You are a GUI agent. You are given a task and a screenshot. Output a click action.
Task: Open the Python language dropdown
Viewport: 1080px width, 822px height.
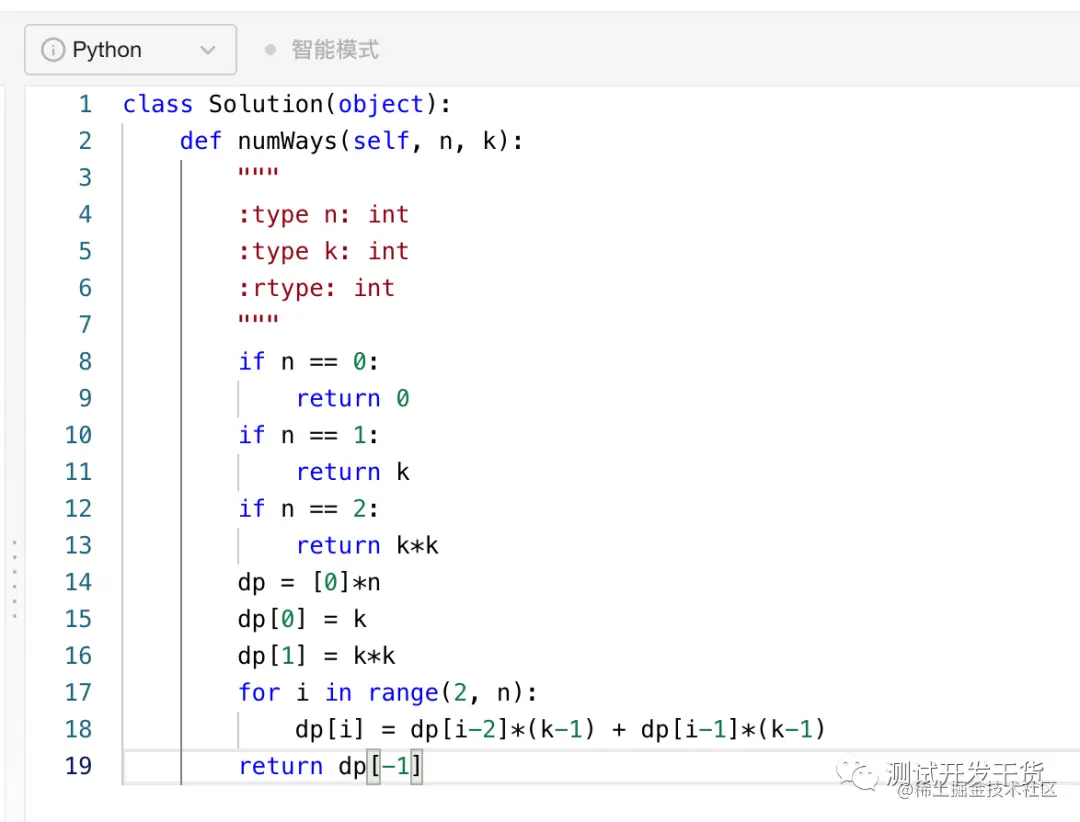click(x=130, y=50)
